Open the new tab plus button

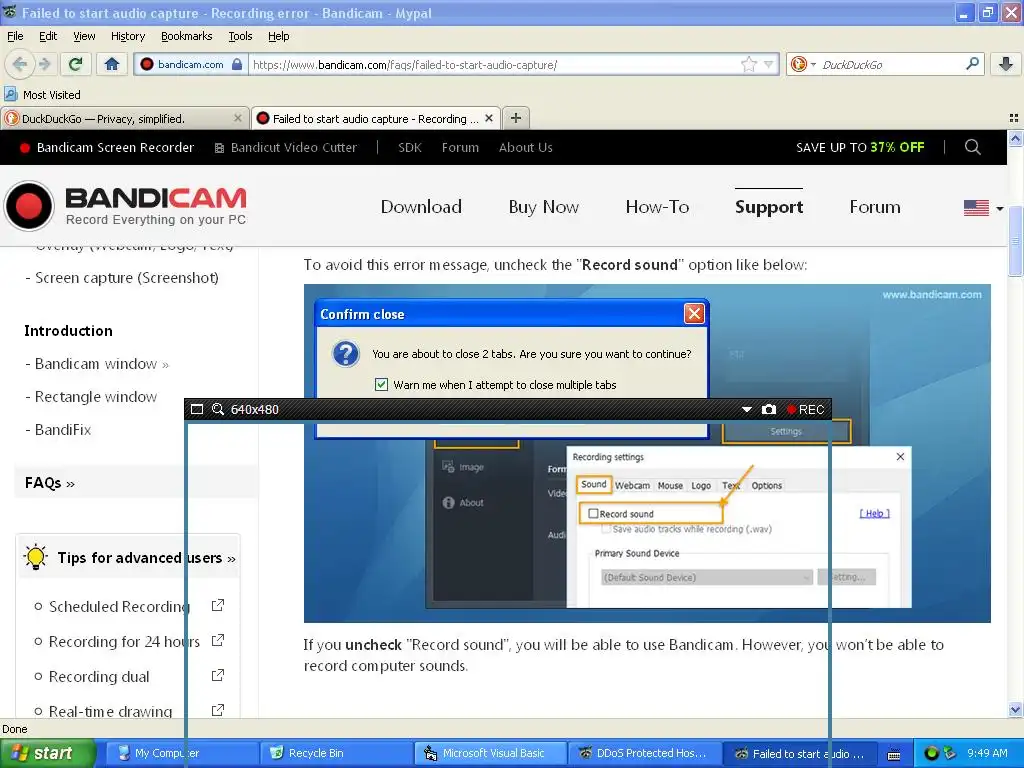[516, 118]
